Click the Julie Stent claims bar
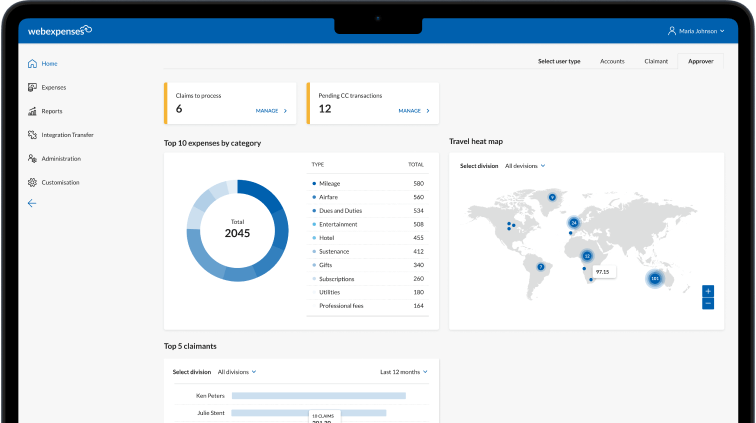 click(309, 413)
